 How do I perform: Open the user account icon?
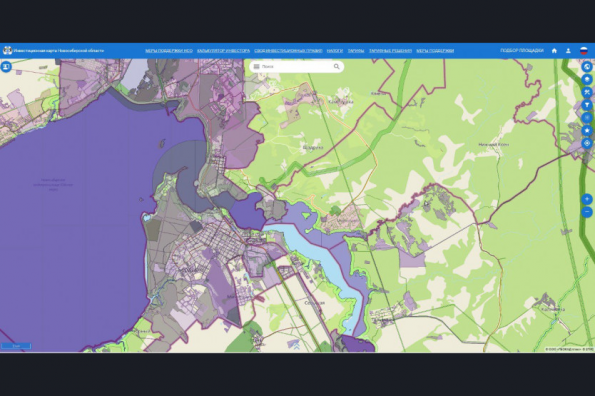pyautogui.click(x=568, y=50)
